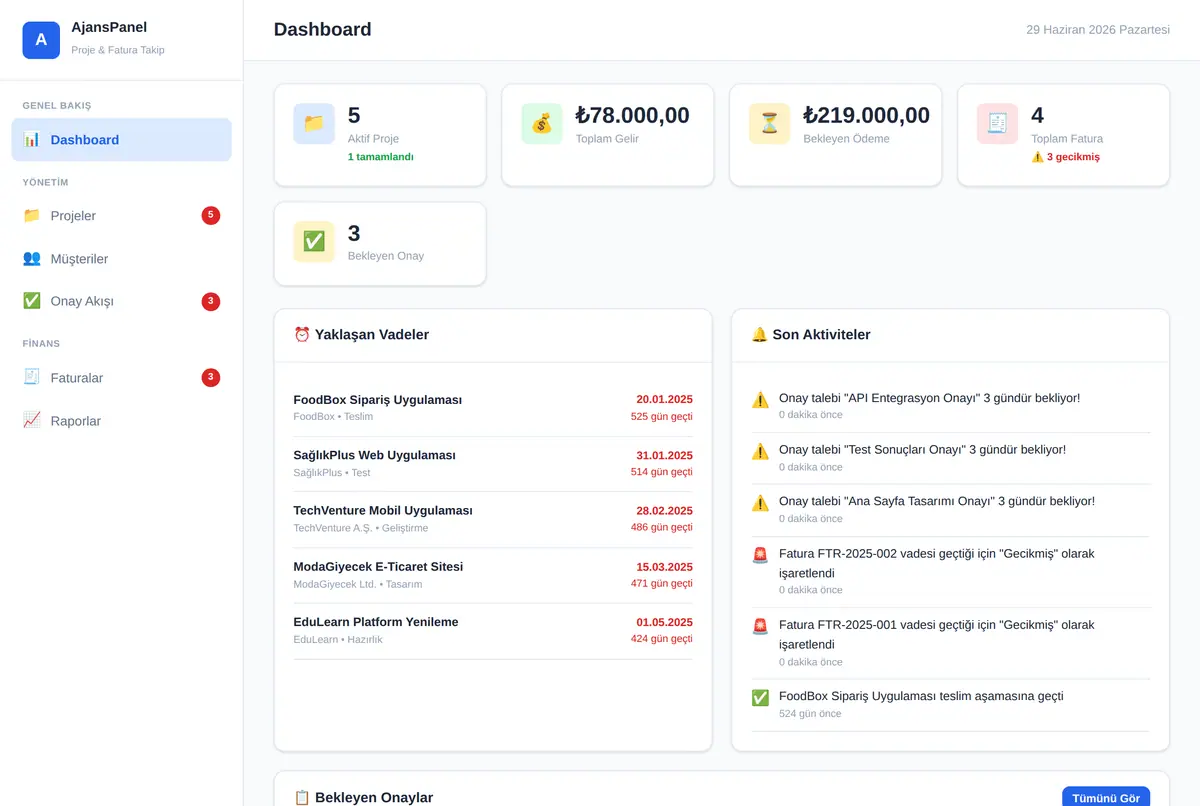Click the FTR-2025-002 overdue invoice activity
Image resolution: width=1200 pixels, height=806 pixels.
(x=951, y=571)
